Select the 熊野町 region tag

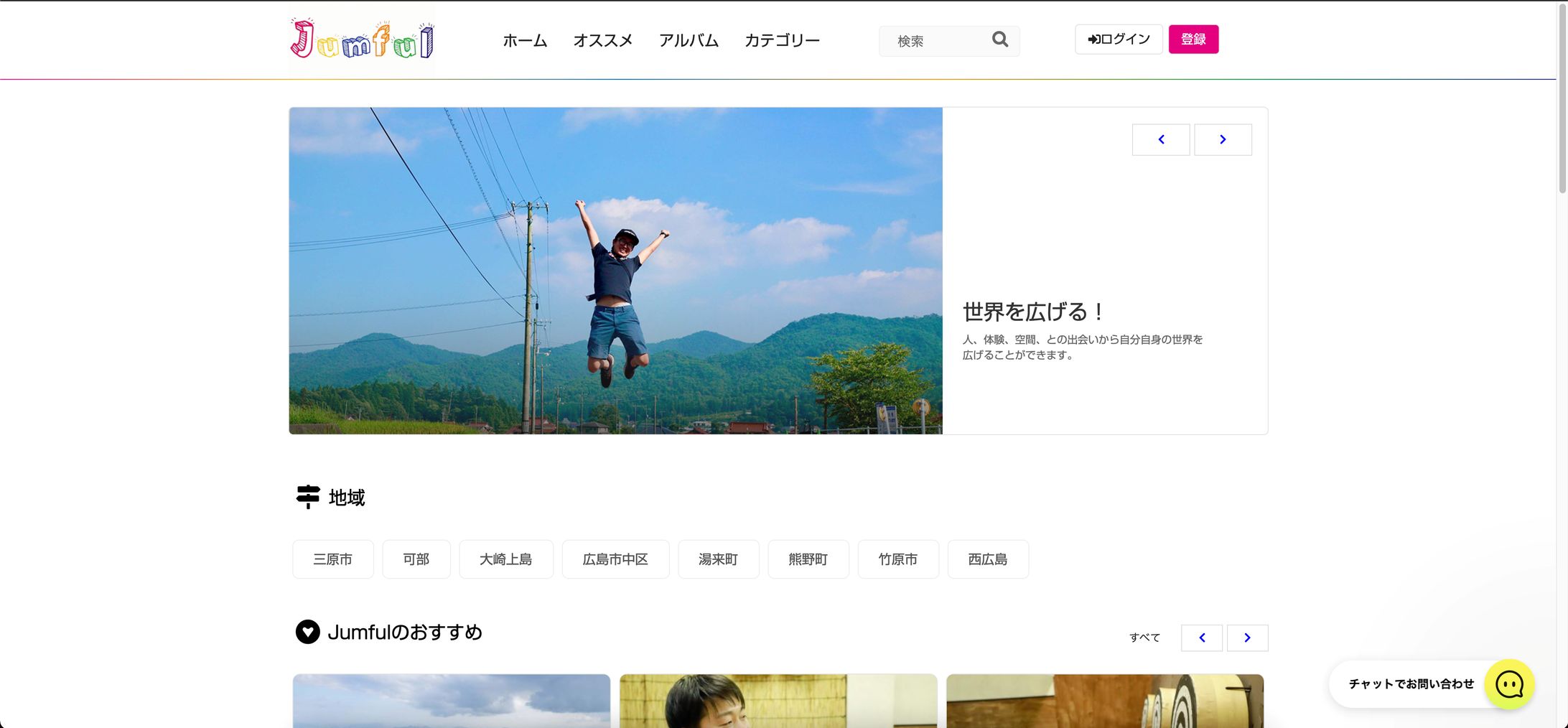(808, 559)
